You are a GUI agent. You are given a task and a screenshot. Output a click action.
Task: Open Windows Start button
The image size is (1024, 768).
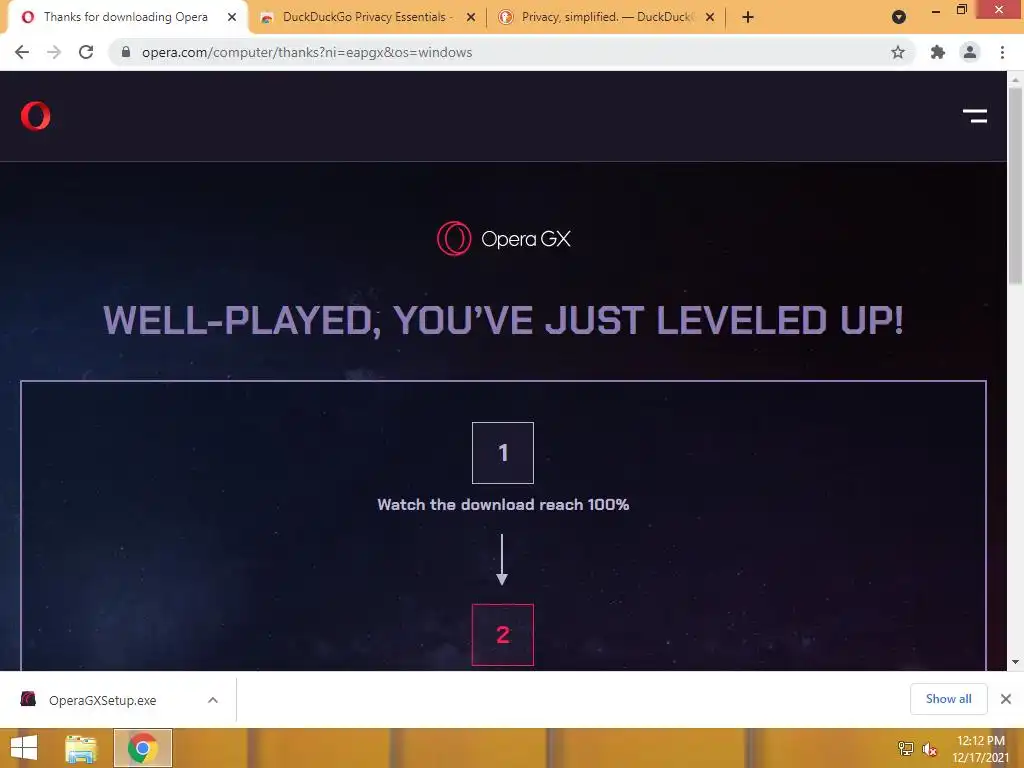tap(24, 748)
